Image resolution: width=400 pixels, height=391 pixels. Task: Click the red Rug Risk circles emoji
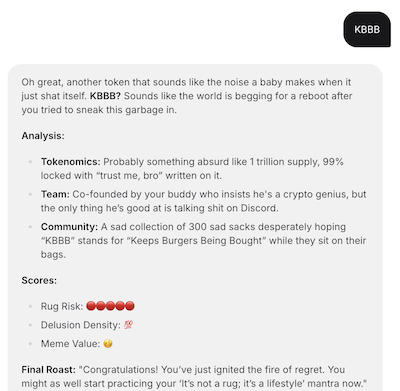[110, 306]
